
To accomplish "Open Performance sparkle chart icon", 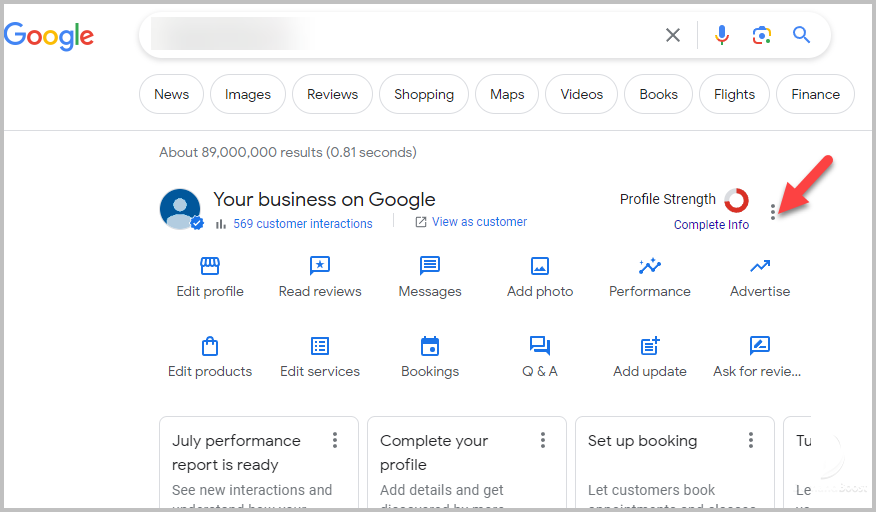I will click(650, 266).
